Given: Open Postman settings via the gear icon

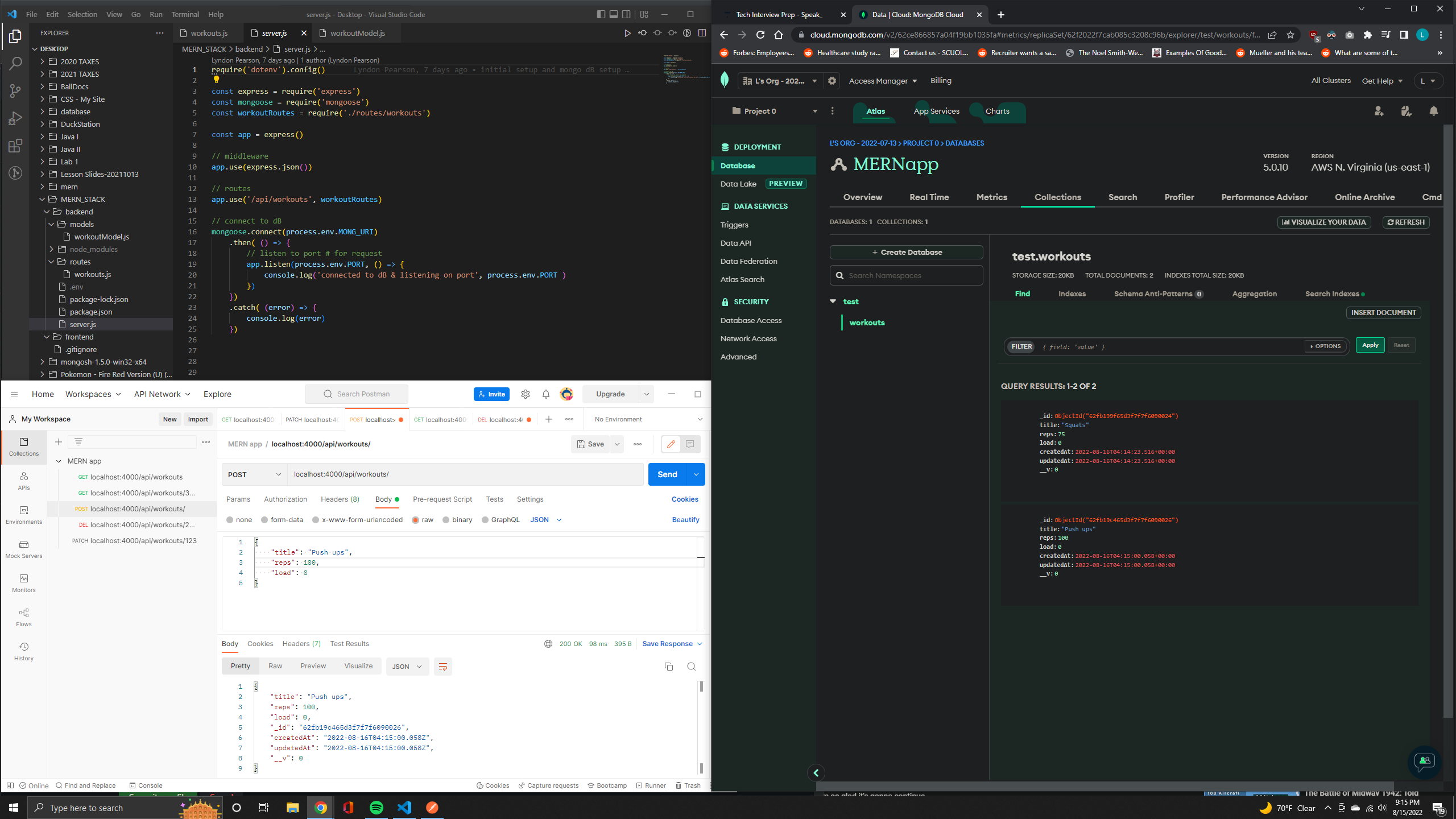Looking at the screenshot, I should (x=525, y=394).
